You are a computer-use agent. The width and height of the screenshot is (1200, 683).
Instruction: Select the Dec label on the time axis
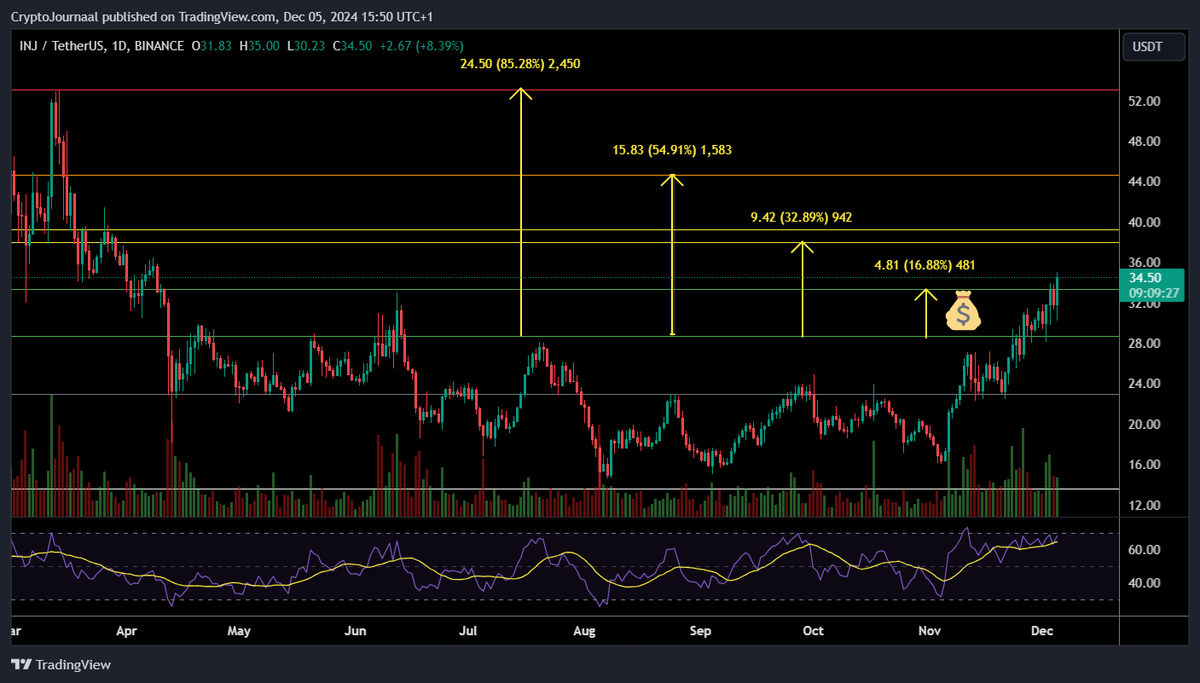pyautogui.click(x=1042, y=631)
